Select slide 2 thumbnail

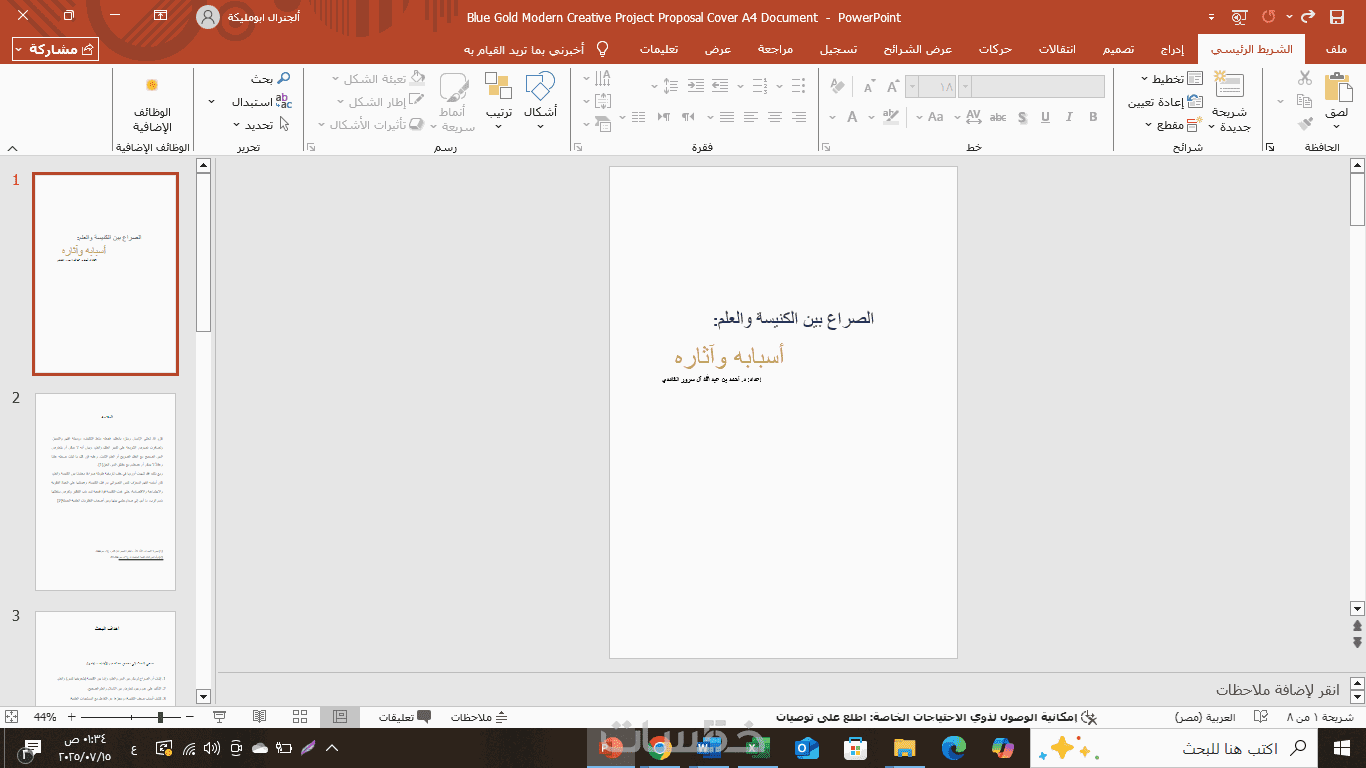click(105, 492)
